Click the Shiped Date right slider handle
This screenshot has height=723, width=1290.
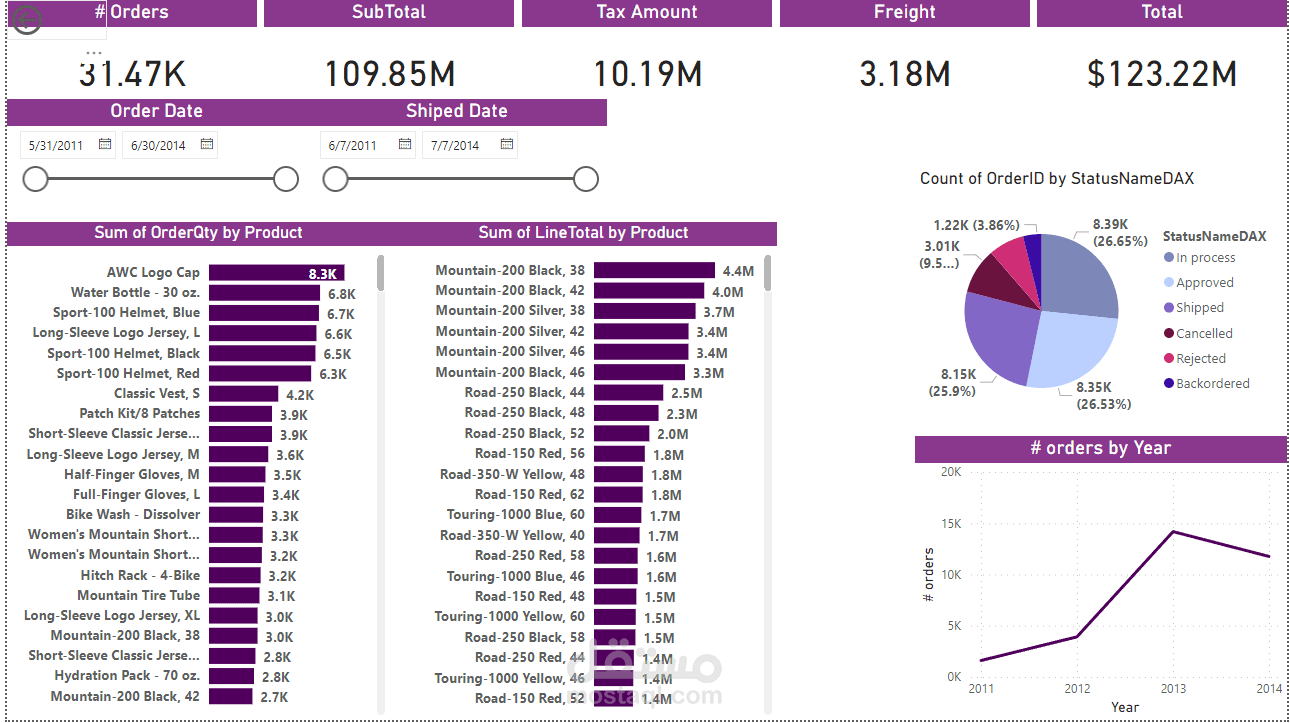585,178
